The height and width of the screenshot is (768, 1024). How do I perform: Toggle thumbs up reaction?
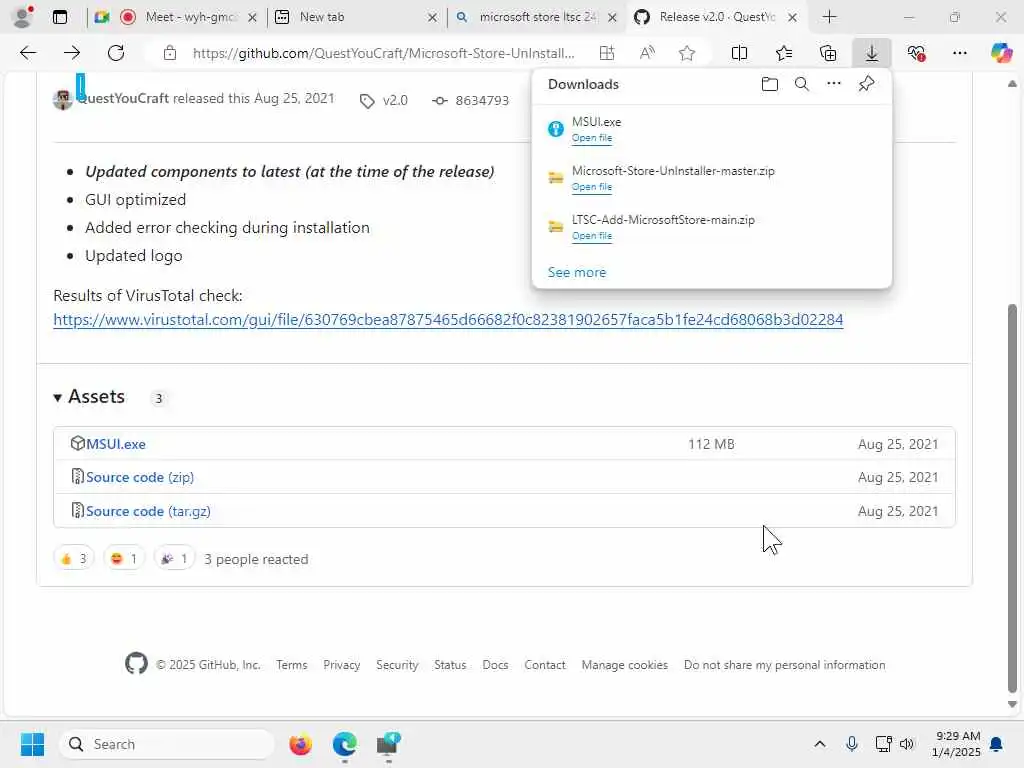pos(74,558)
